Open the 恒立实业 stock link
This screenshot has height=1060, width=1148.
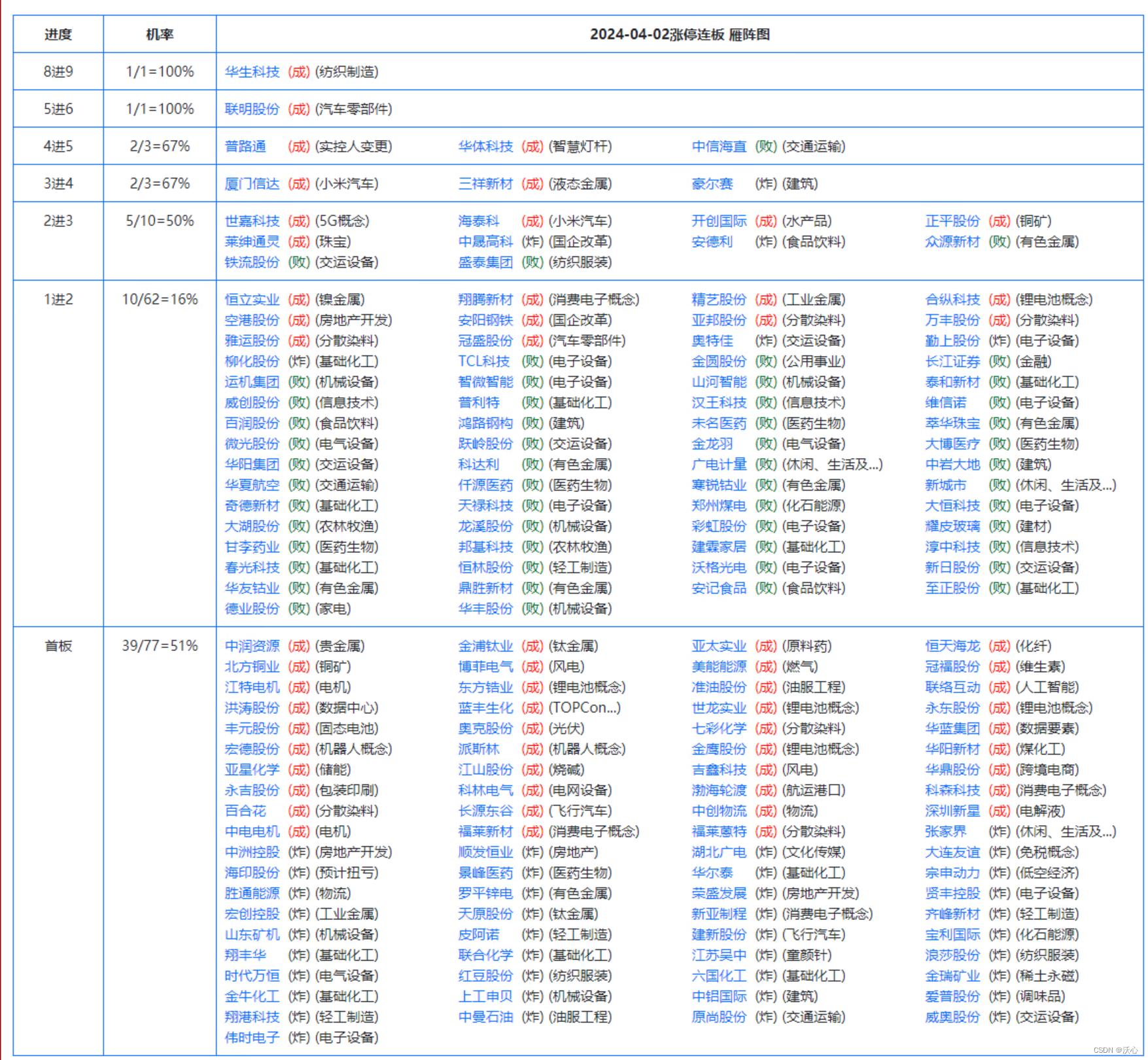(252, 300)
